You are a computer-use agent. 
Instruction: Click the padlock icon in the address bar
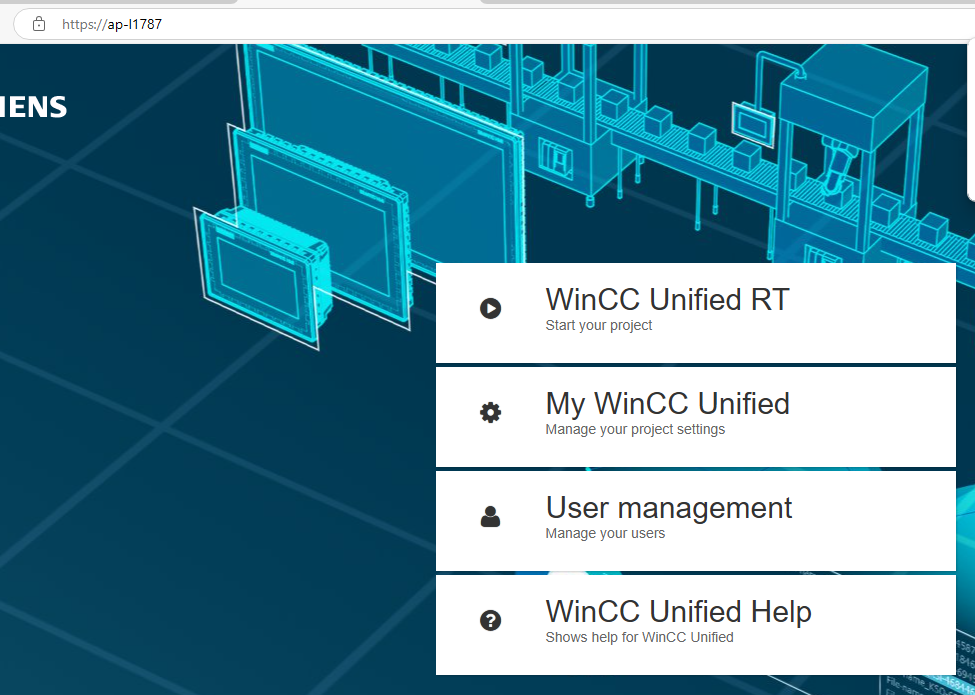click(39, 24)
